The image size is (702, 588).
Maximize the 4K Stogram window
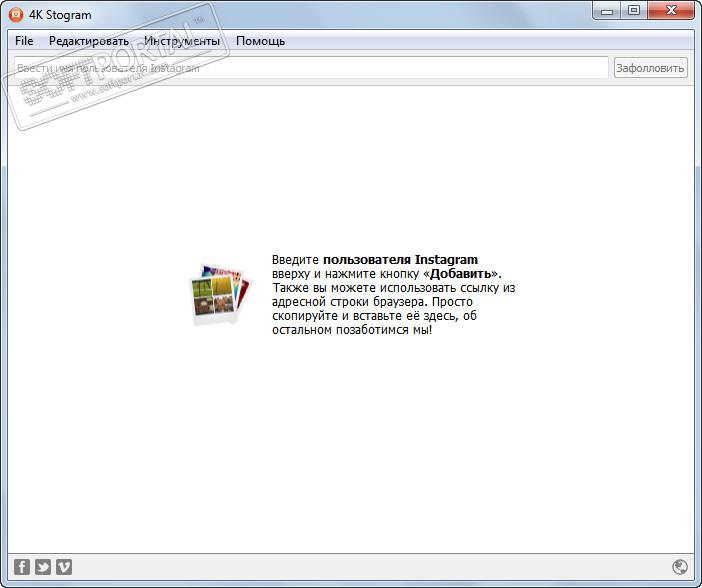point(634,10)
